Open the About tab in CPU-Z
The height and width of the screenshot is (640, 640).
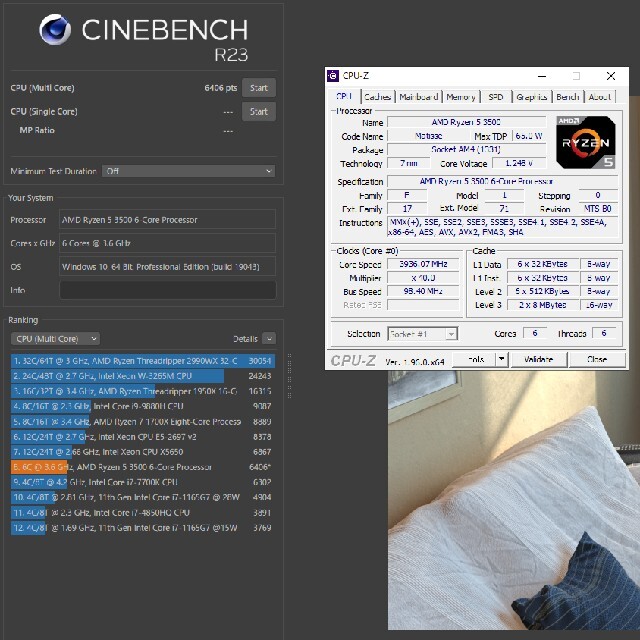[x=600, y=97]
